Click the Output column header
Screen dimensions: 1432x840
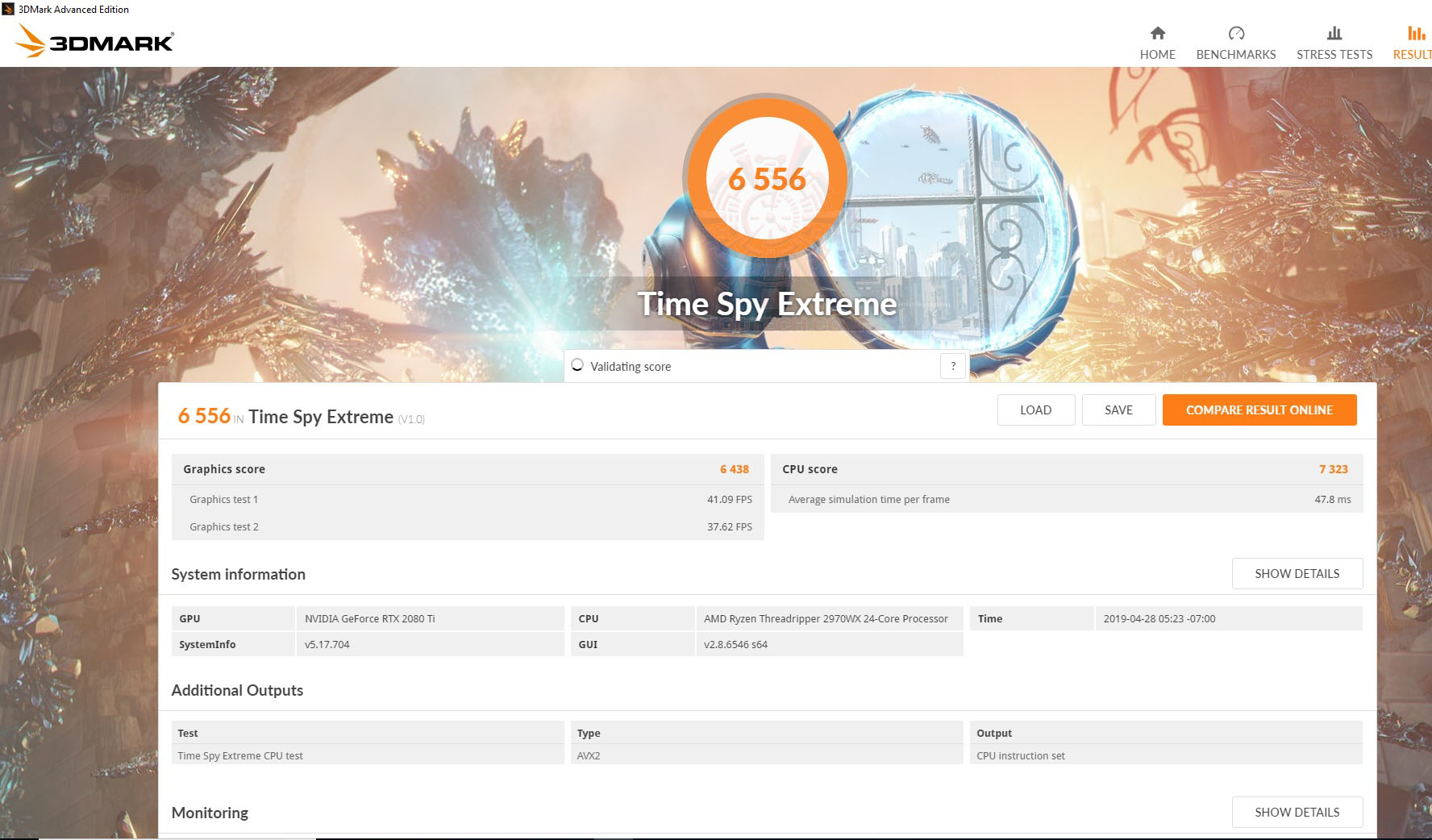994,733
